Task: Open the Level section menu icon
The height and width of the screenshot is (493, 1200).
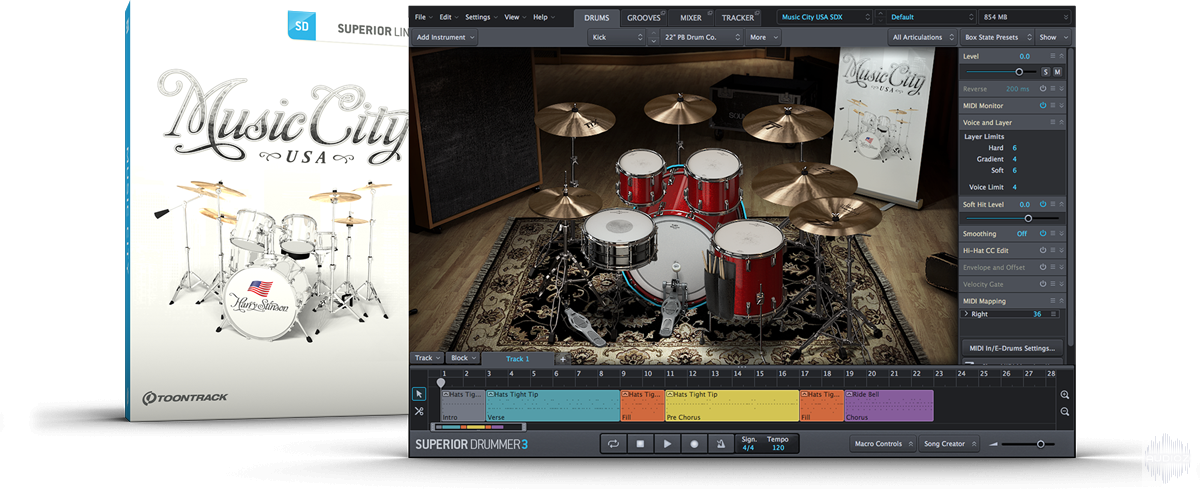Action: [x=1051, y=57]
